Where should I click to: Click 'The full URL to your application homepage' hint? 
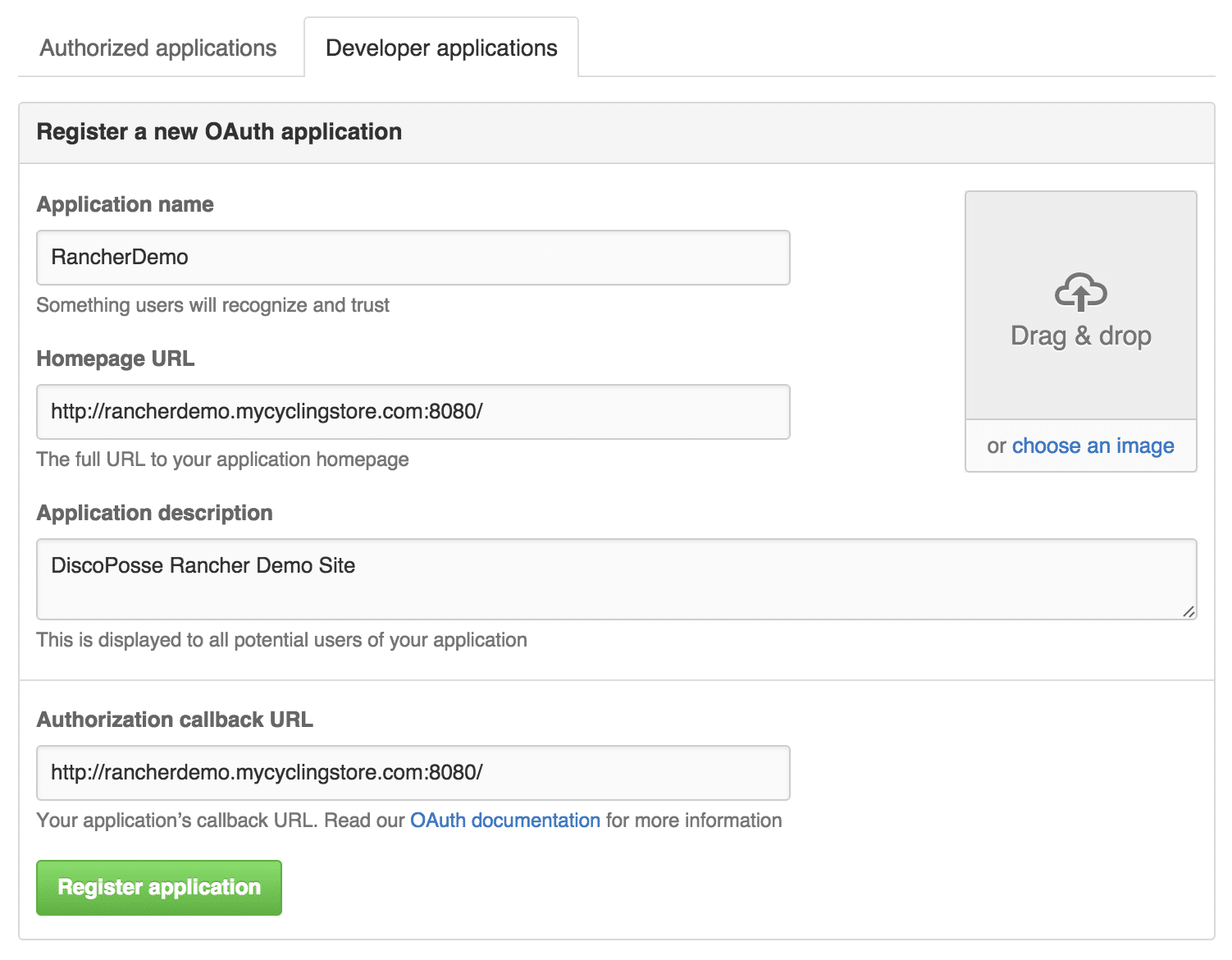[x=222, y=459]
